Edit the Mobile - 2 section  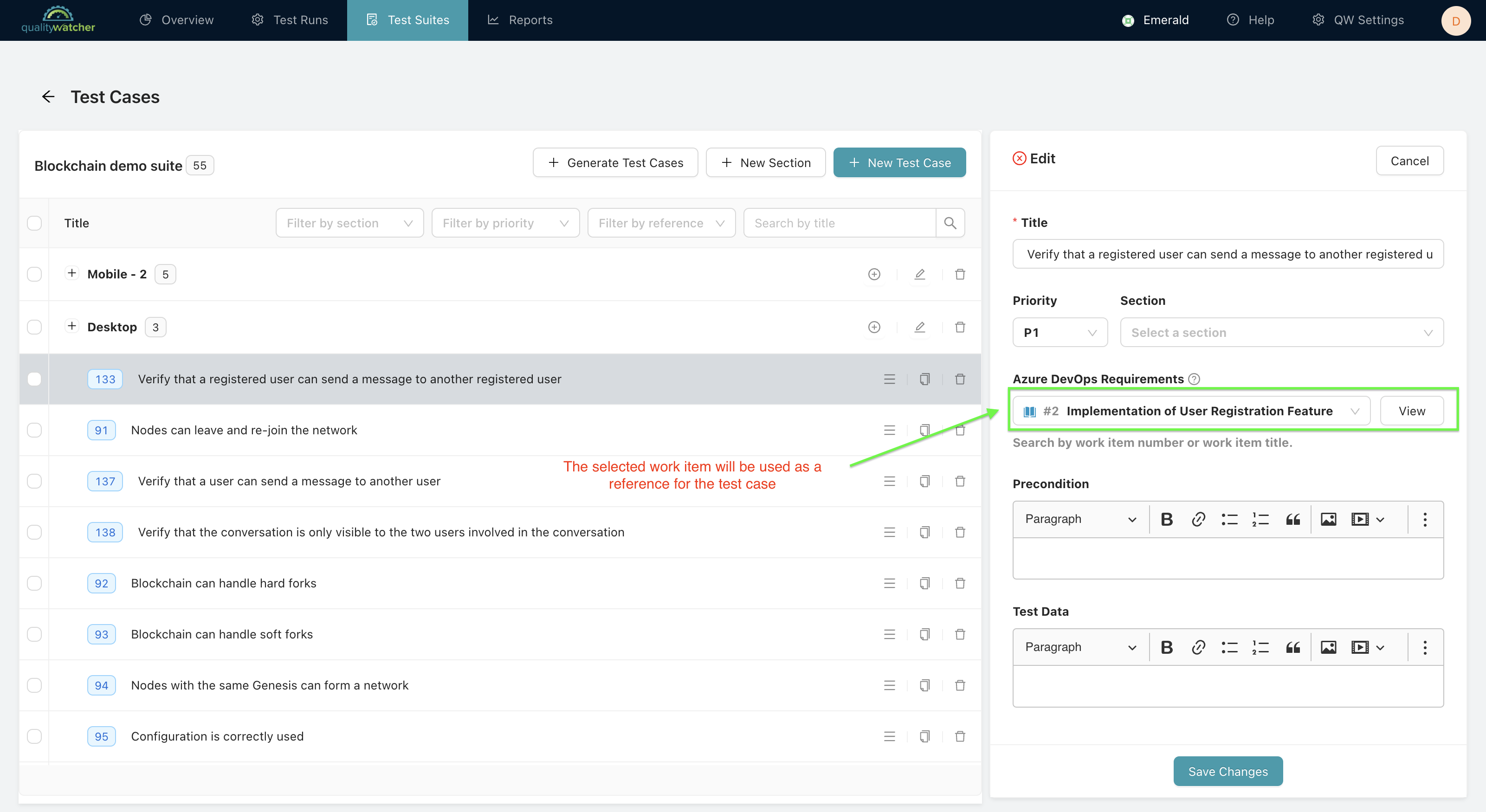(920, 274)
